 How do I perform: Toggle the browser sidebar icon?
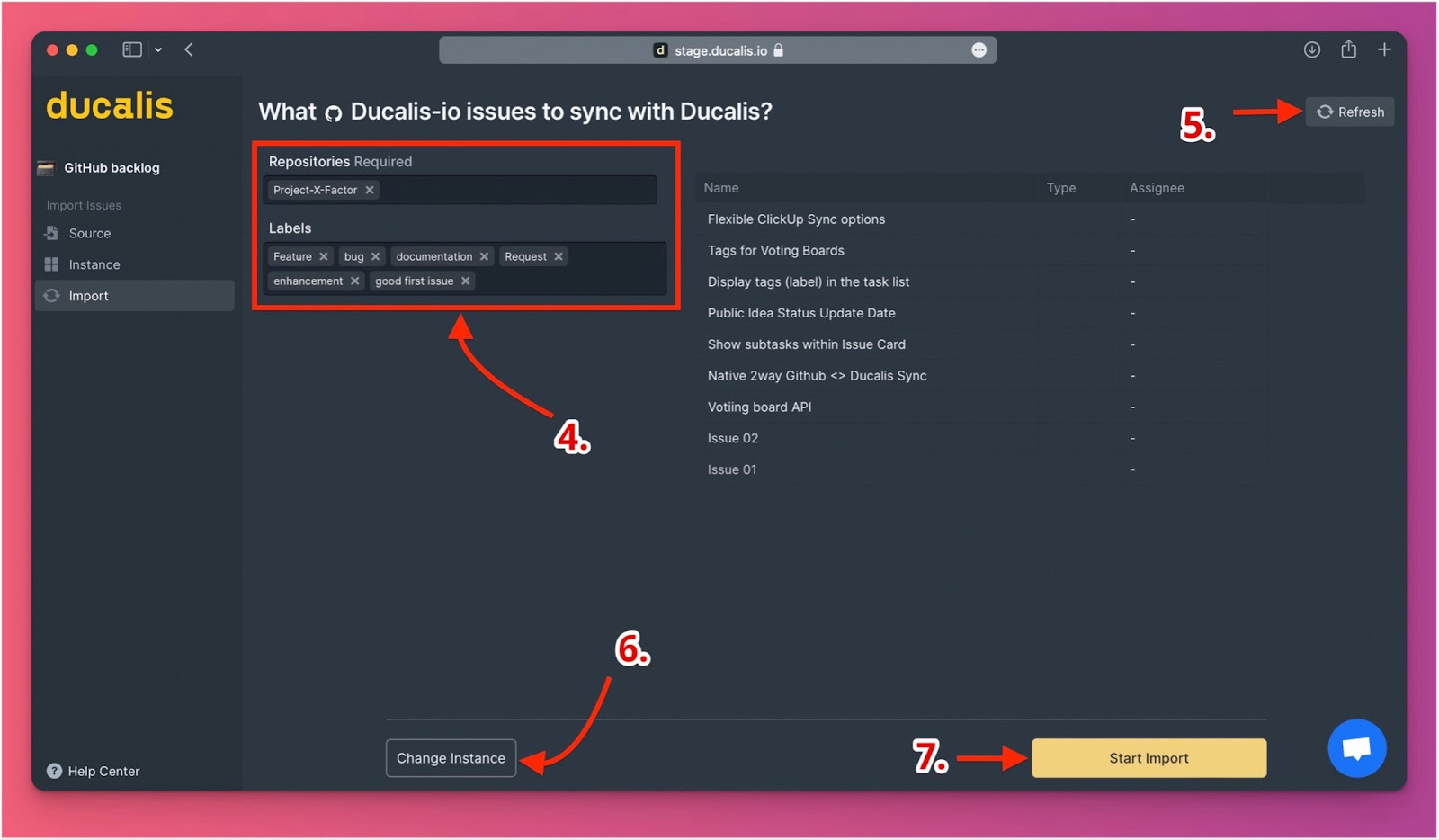[x=132, y=49]
